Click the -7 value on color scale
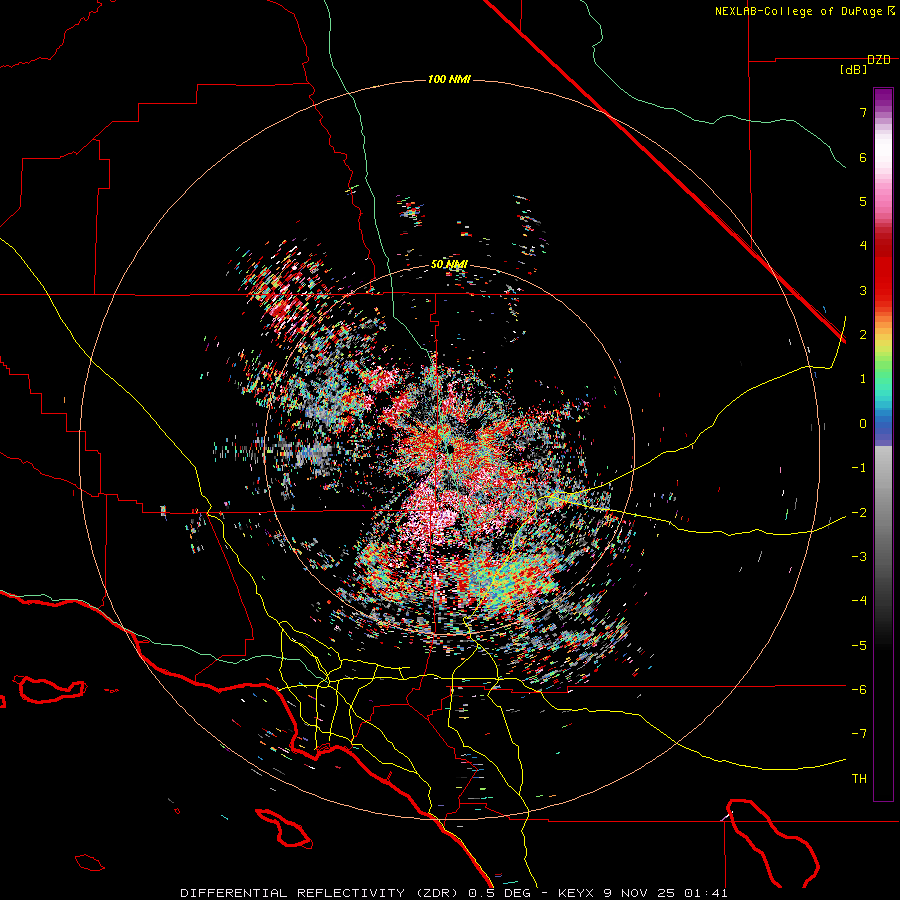Image resolution: width=900 pixels, height=900 pixels. [859, 734]
